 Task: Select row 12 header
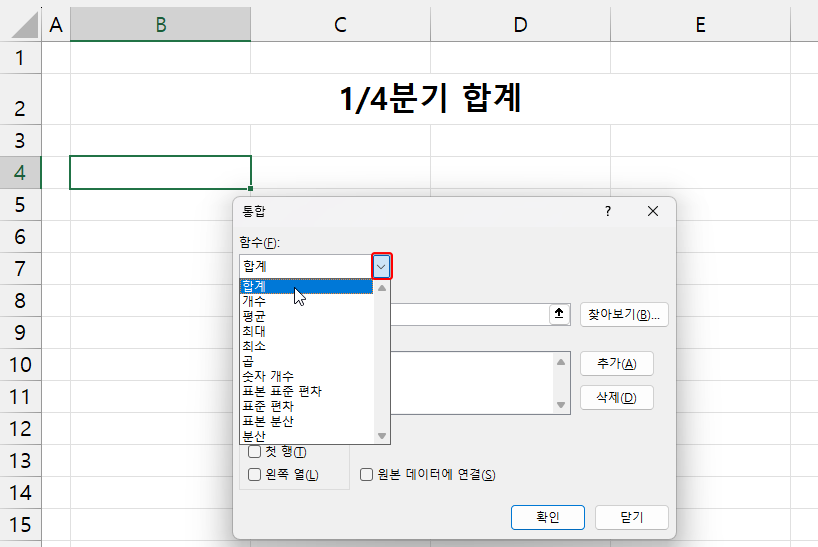point(20,429)
